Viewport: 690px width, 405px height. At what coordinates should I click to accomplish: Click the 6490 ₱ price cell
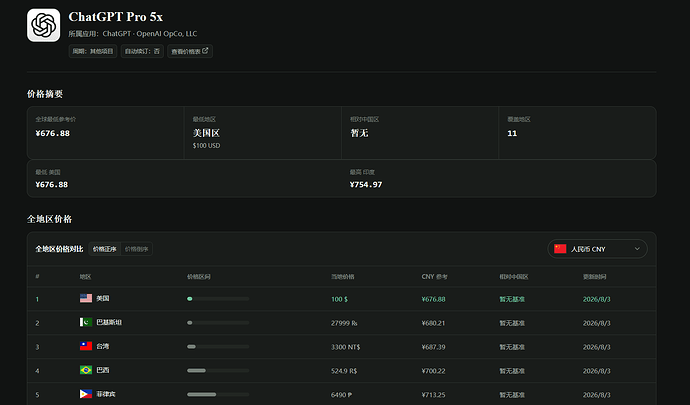[x=341, y=395]
